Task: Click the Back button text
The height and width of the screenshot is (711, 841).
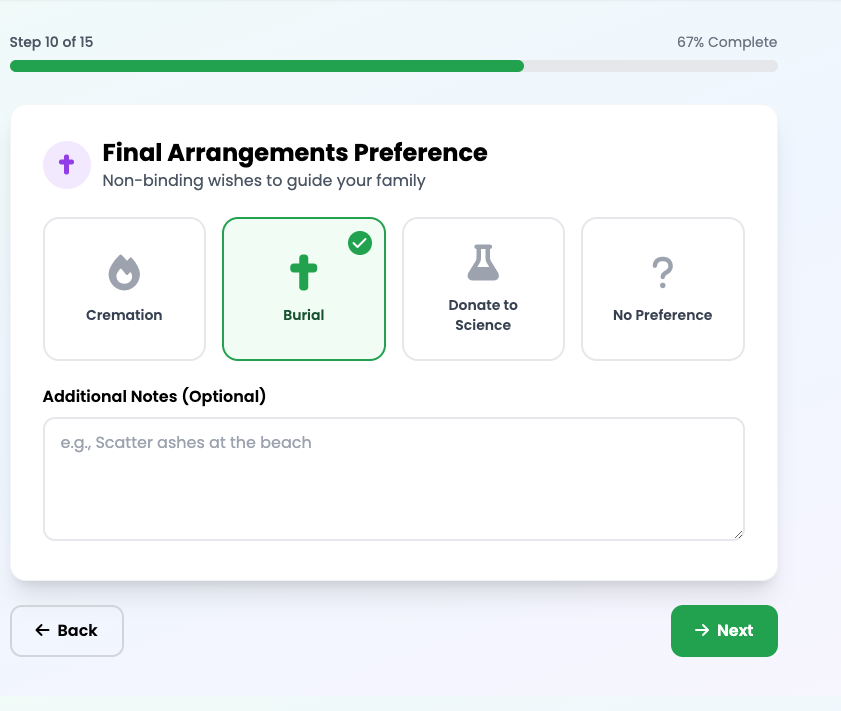Action: (77, 630)
